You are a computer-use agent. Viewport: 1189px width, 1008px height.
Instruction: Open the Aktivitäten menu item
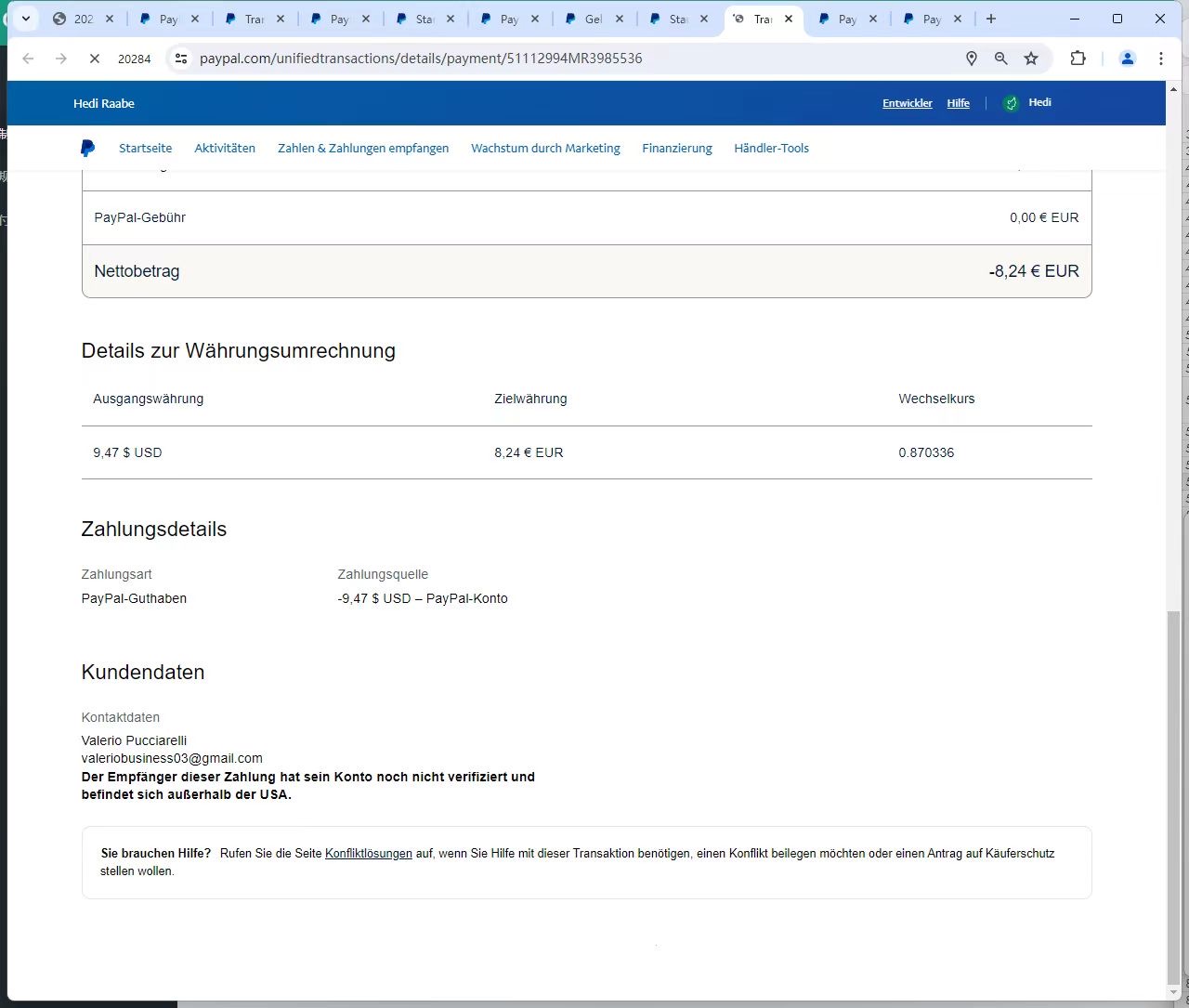pos(225,149)
